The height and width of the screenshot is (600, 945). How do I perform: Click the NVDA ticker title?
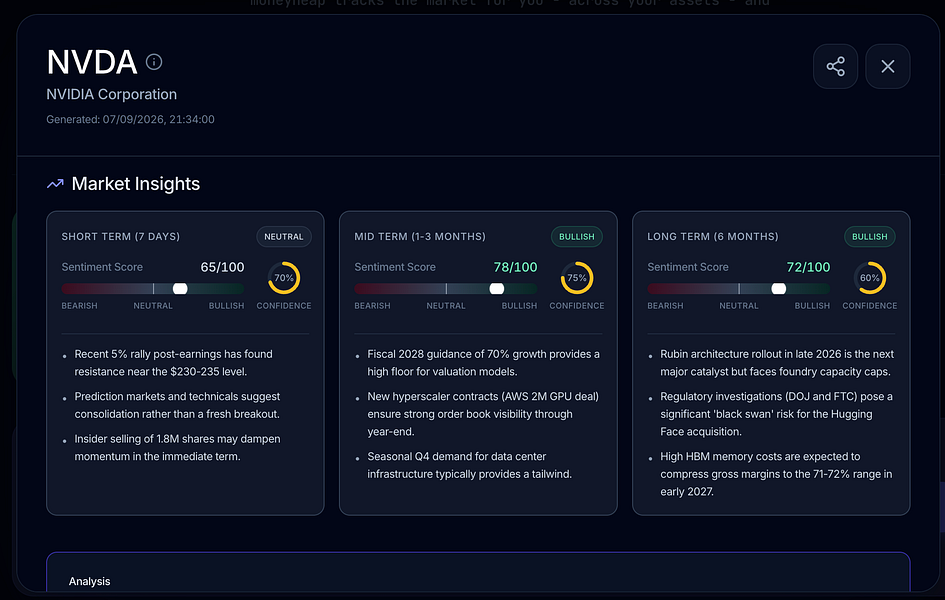[x=92, y=62]
